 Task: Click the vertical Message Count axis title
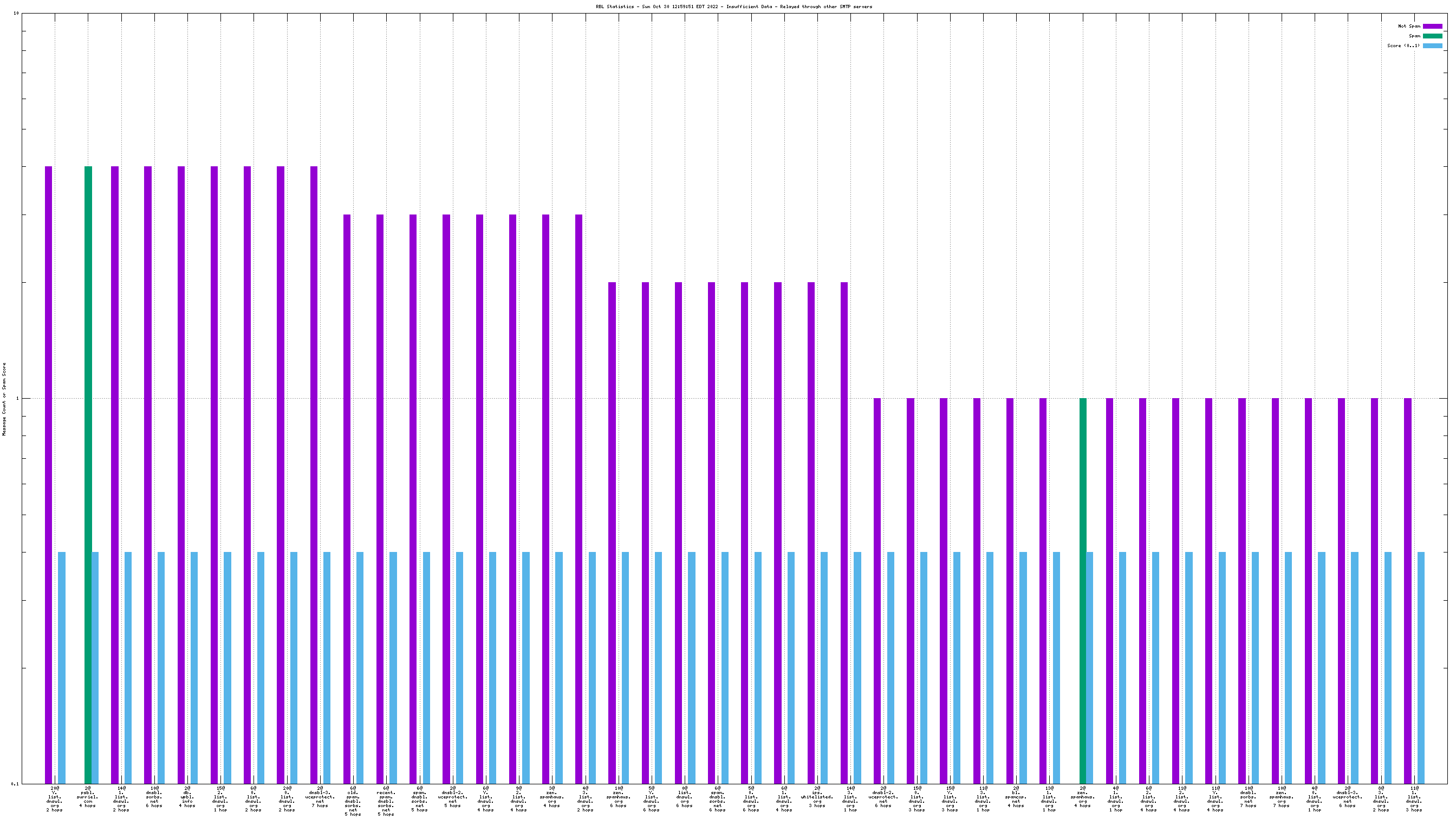pyautogui.click(x=4, y=399)
